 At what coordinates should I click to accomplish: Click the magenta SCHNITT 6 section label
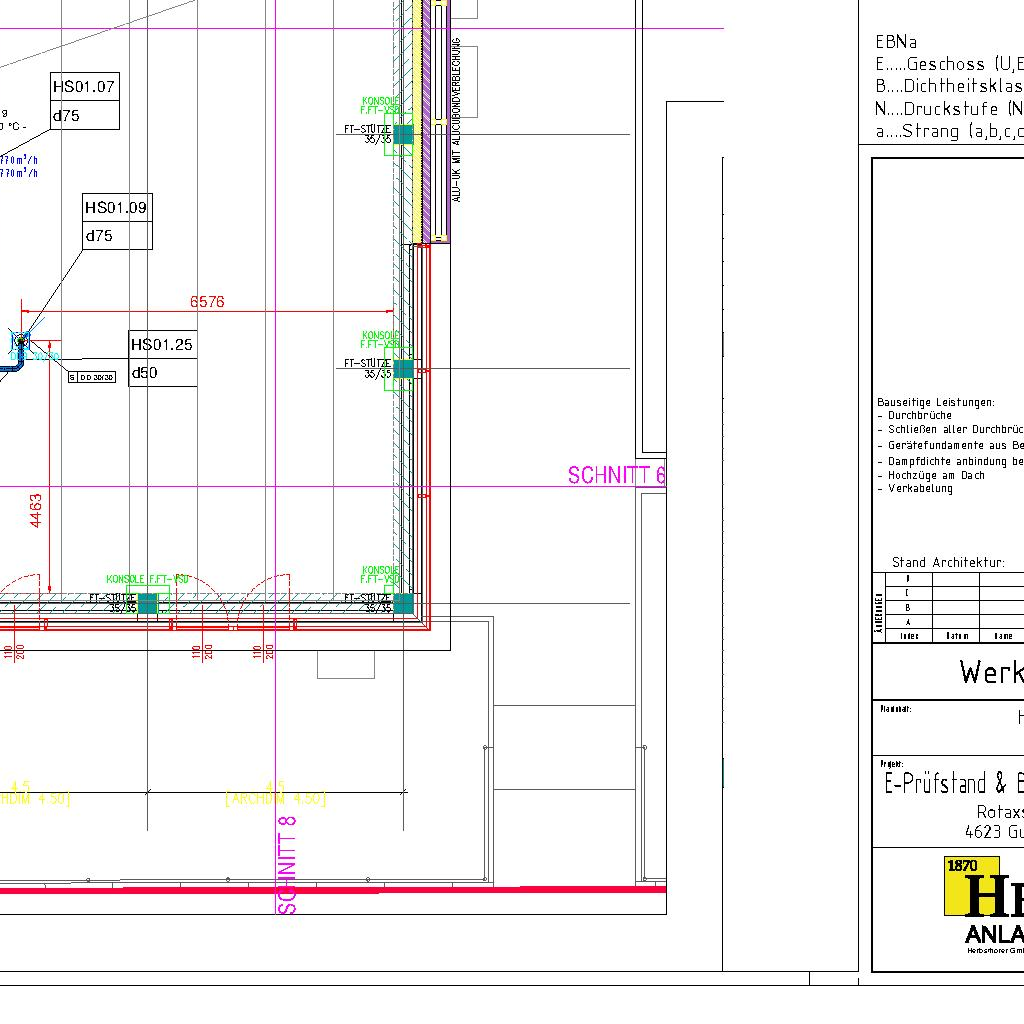[616, 476]
